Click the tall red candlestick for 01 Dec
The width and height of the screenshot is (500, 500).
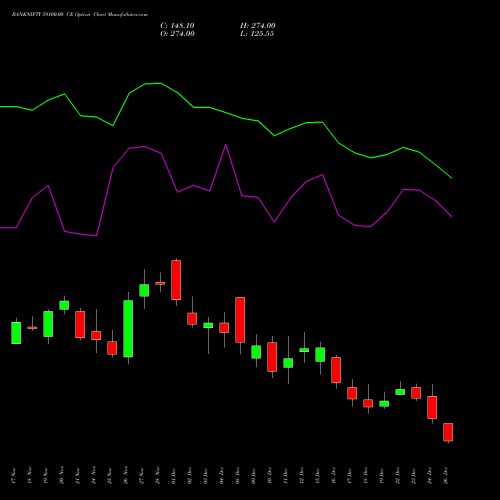click(176, 280)
